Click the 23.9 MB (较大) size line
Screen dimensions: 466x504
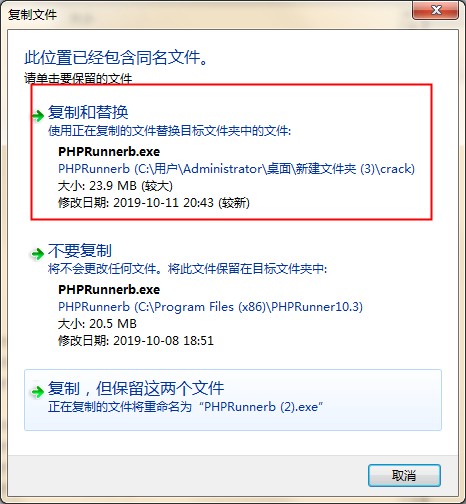coord(115,186)
